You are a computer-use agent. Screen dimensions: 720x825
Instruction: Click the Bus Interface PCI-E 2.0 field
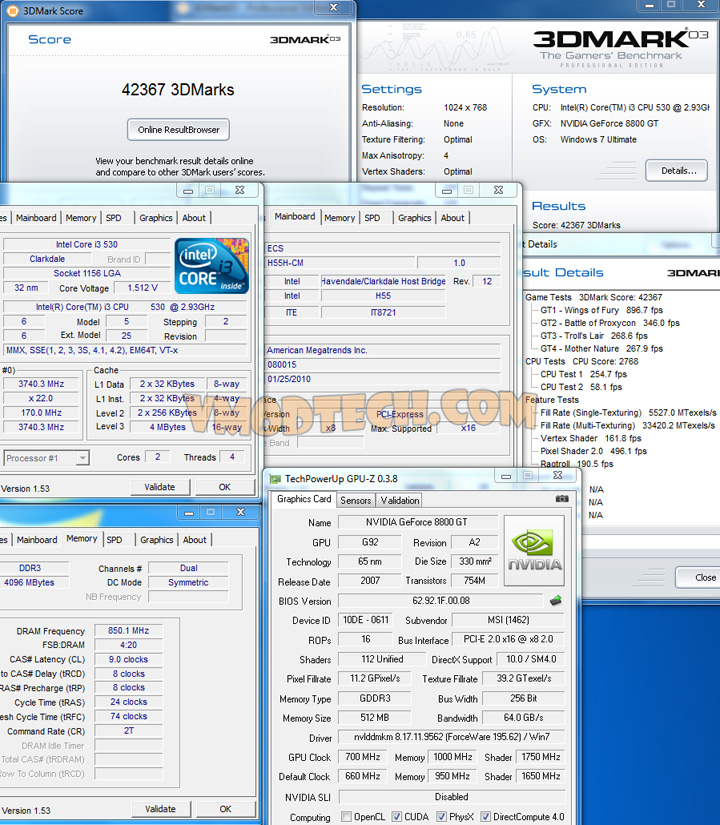[x=508, y=639]
